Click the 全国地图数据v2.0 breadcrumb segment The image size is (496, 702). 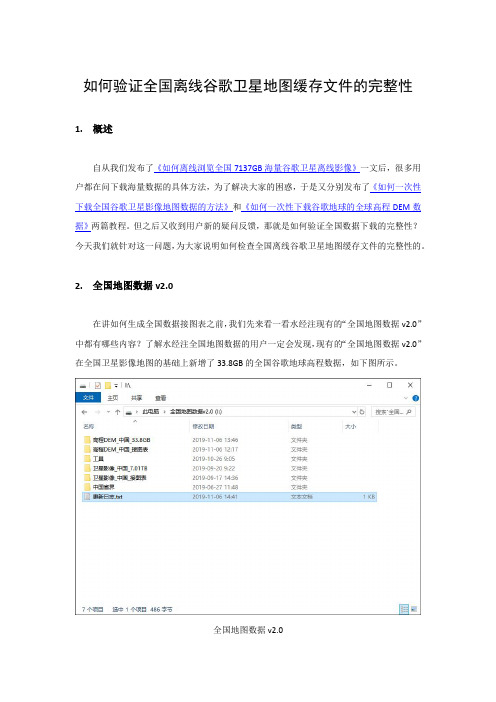pos(196,411)
